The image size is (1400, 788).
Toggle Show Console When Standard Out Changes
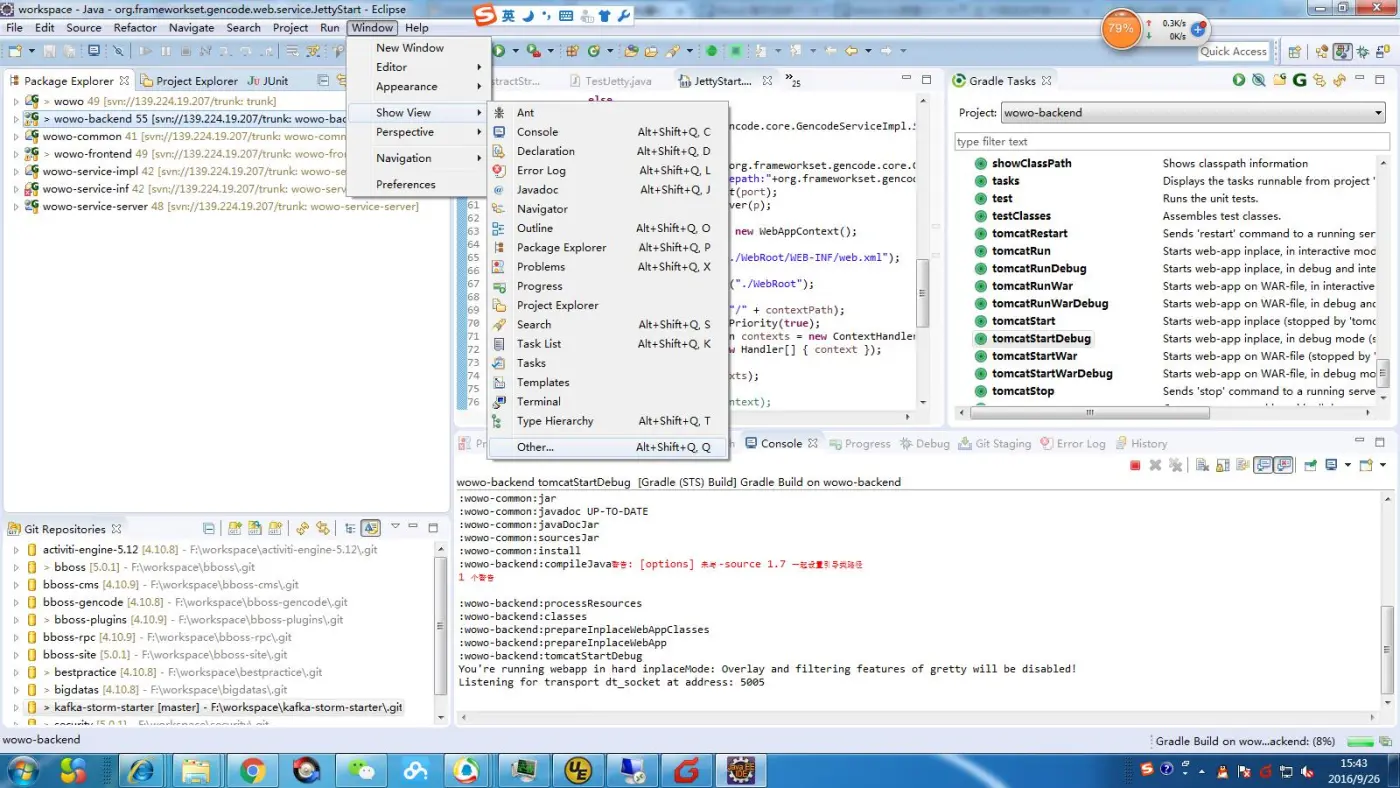click(1264, 465)
